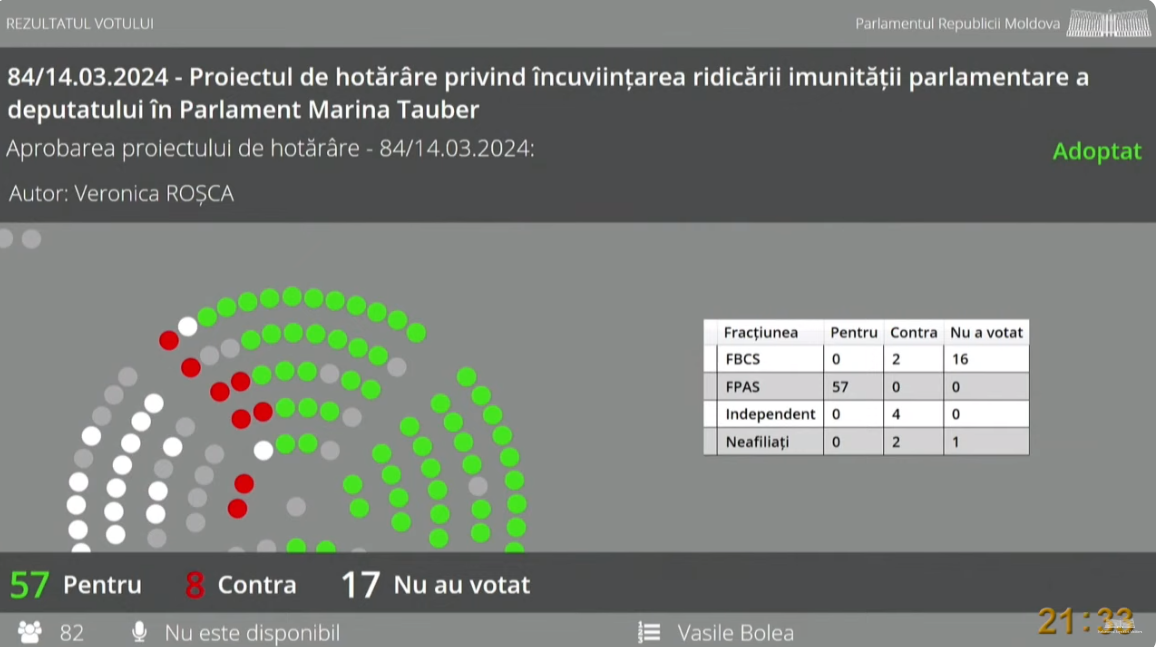Click the 8 Contra vote total
The width and height of the screenshot is (1156, 647).
pos(241,585)
